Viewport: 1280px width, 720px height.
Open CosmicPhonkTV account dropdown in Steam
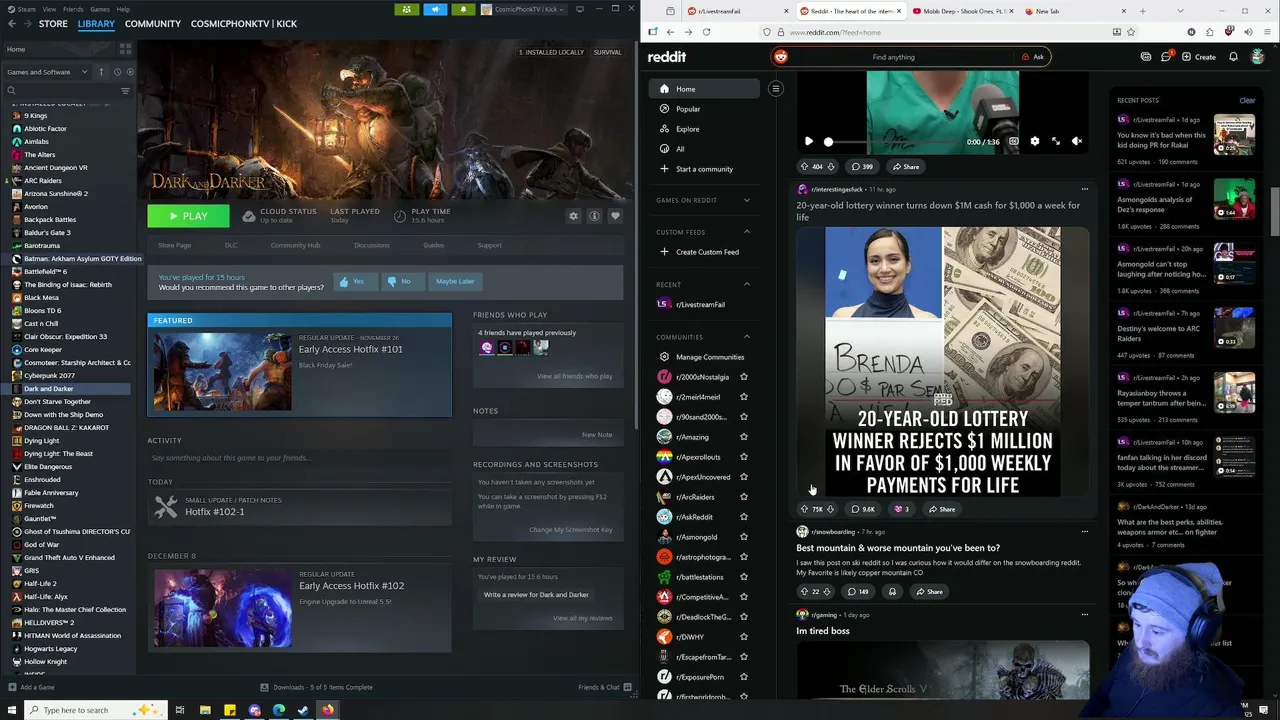pos(523,9)
